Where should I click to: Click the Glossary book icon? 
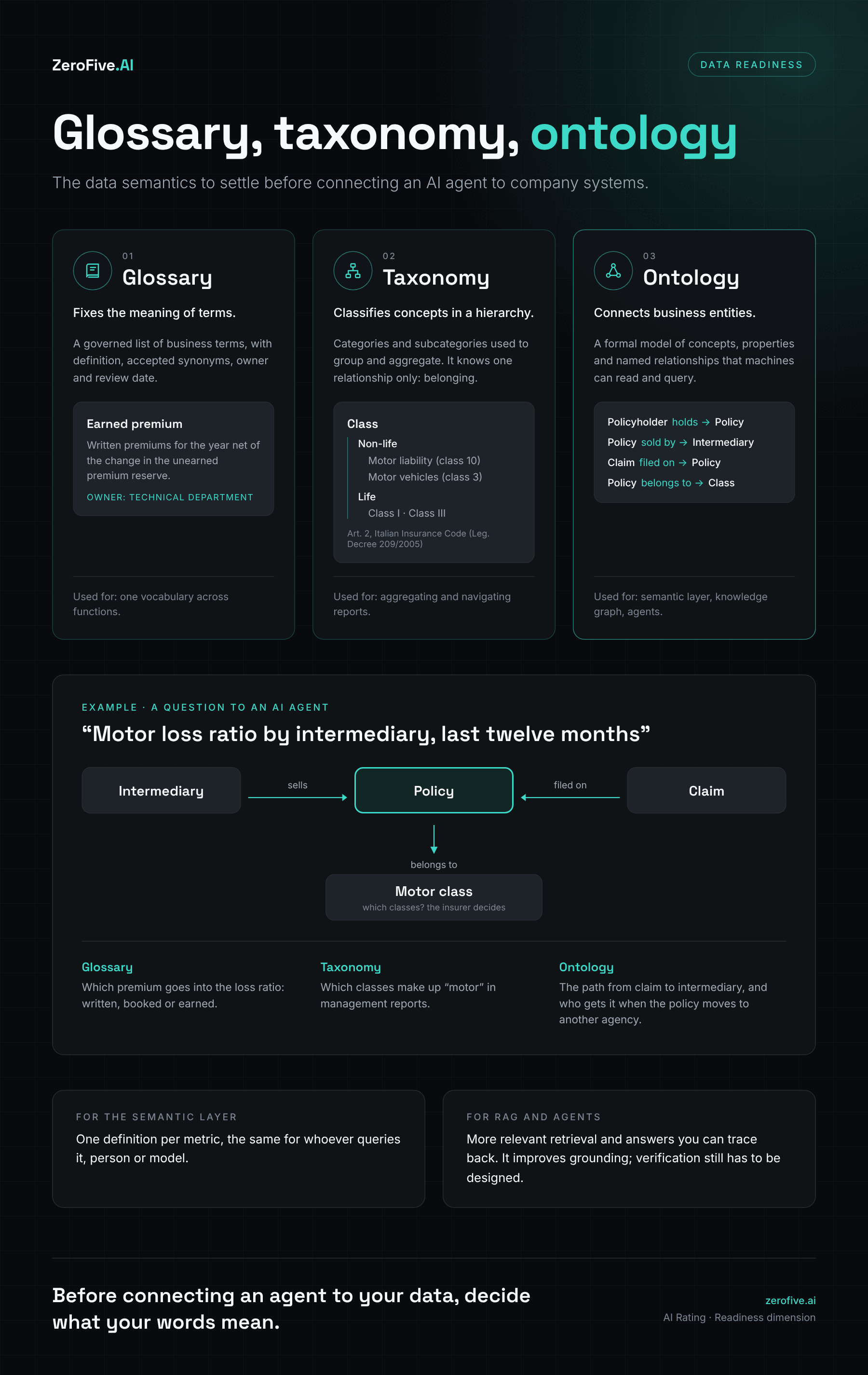point(93,271)
